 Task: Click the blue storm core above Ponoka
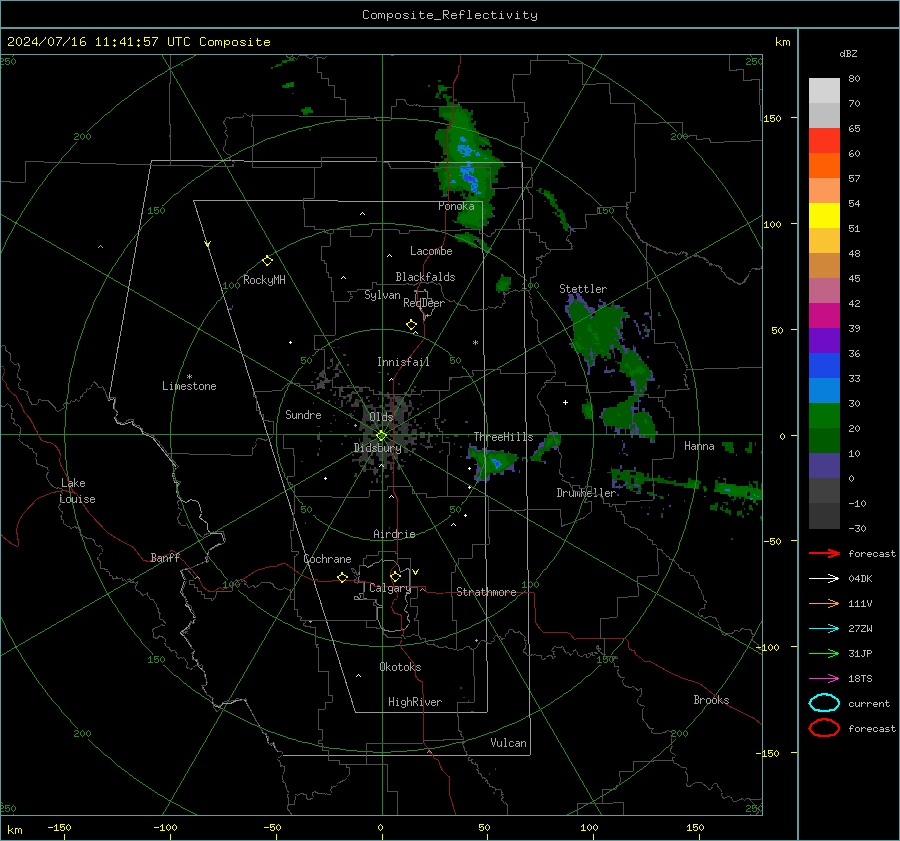pyautogui.click(x=468, y=166)
